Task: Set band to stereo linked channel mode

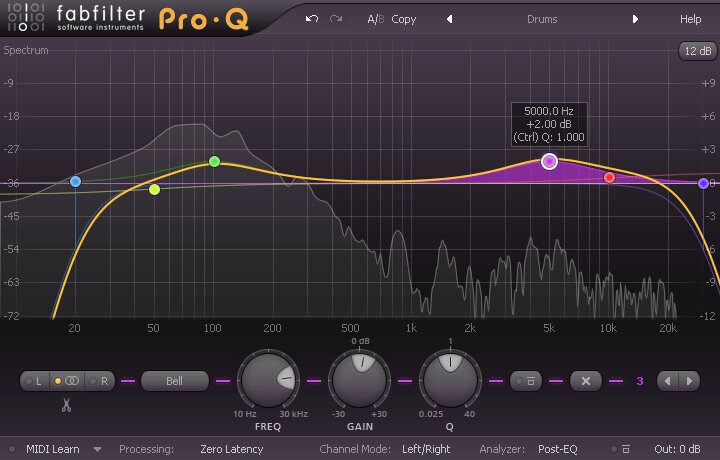Action: coord(67,381)
